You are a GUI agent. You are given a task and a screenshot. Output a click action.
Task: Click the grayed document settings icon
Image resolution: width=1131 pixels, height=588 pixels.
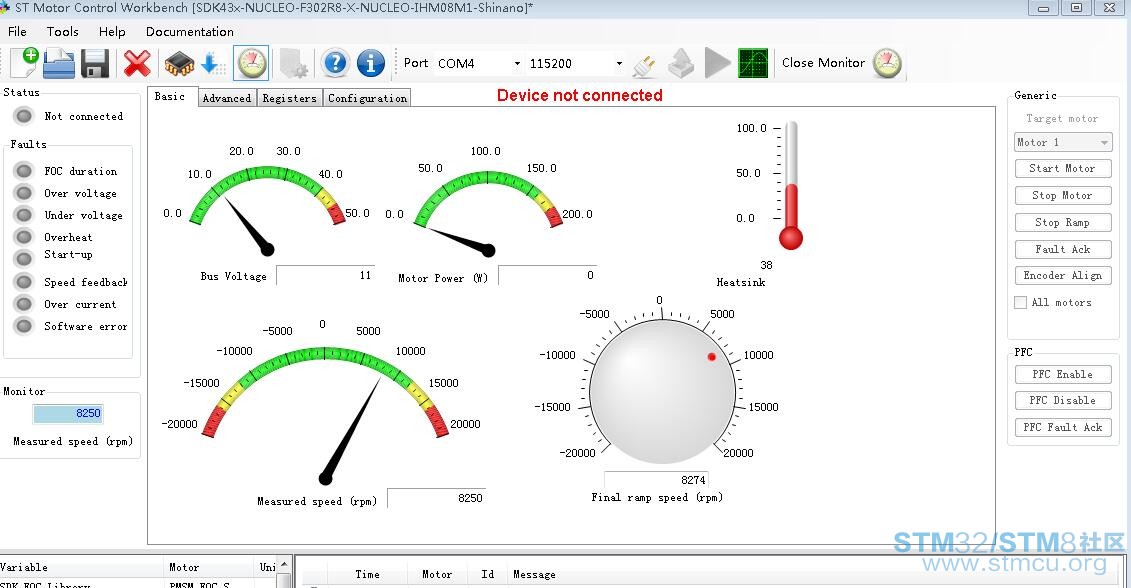pos(294,63)
